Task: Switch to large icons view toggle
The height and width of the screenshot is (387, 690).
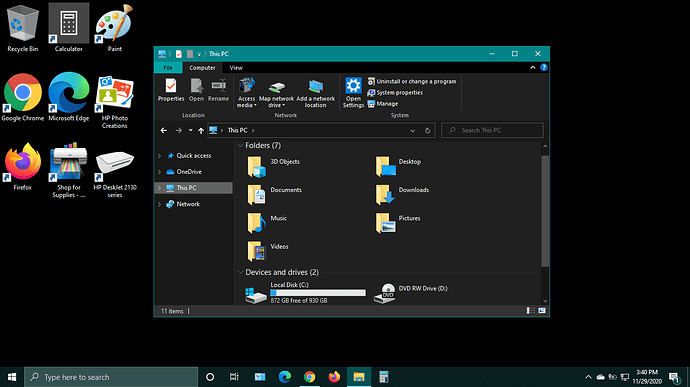Action: tap(542, 311)
